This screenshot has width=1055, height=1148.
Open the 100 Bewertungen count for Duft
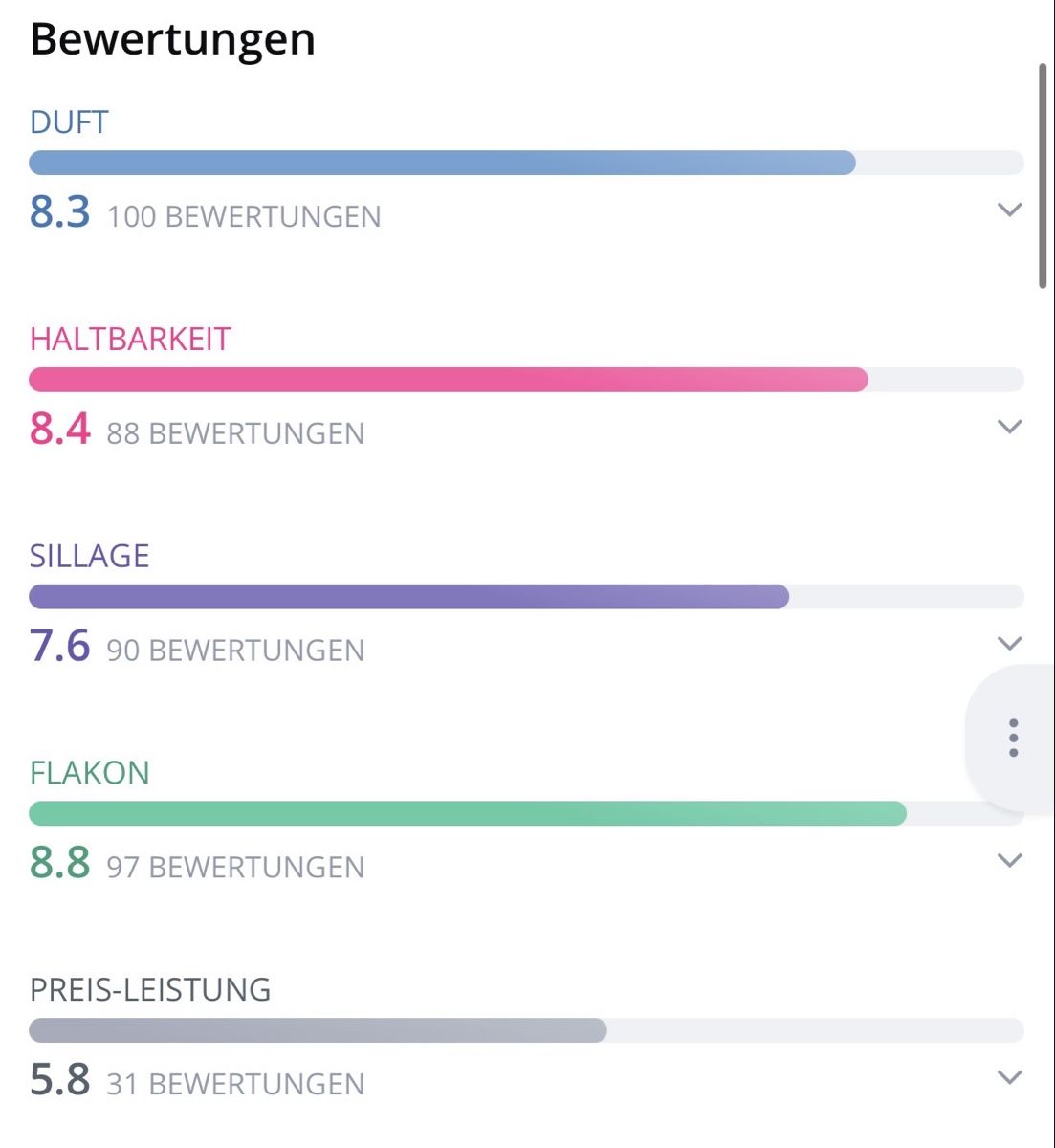[244, 217]
